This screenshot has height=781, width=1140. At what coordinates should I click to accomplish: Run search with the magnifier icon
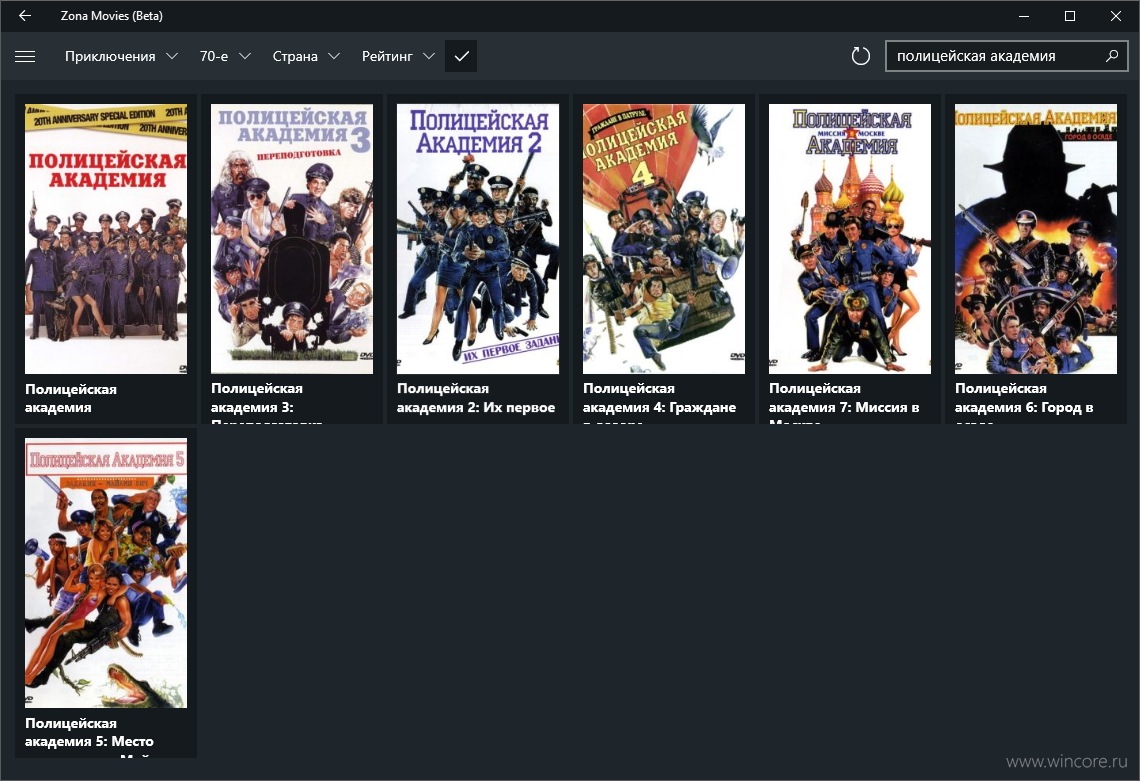tap(1111, 56)
